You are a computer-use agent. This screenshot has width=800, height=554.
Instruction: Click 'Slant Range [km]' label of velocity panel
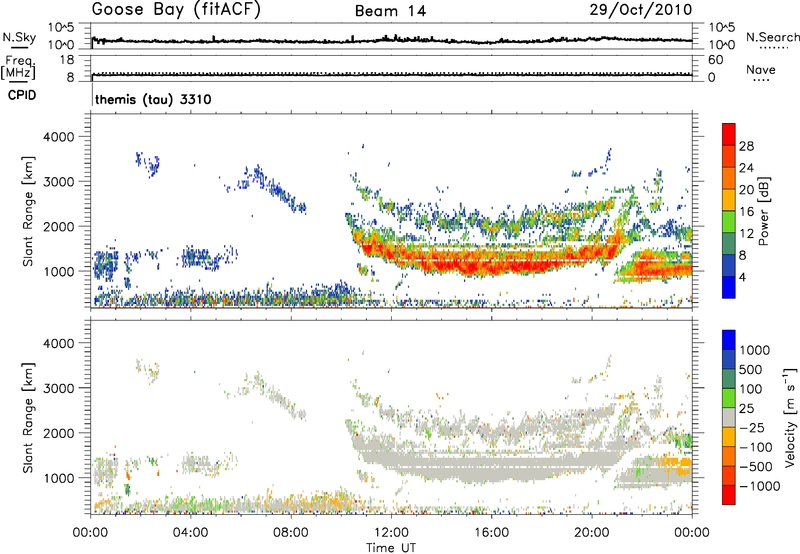[28, 417]
